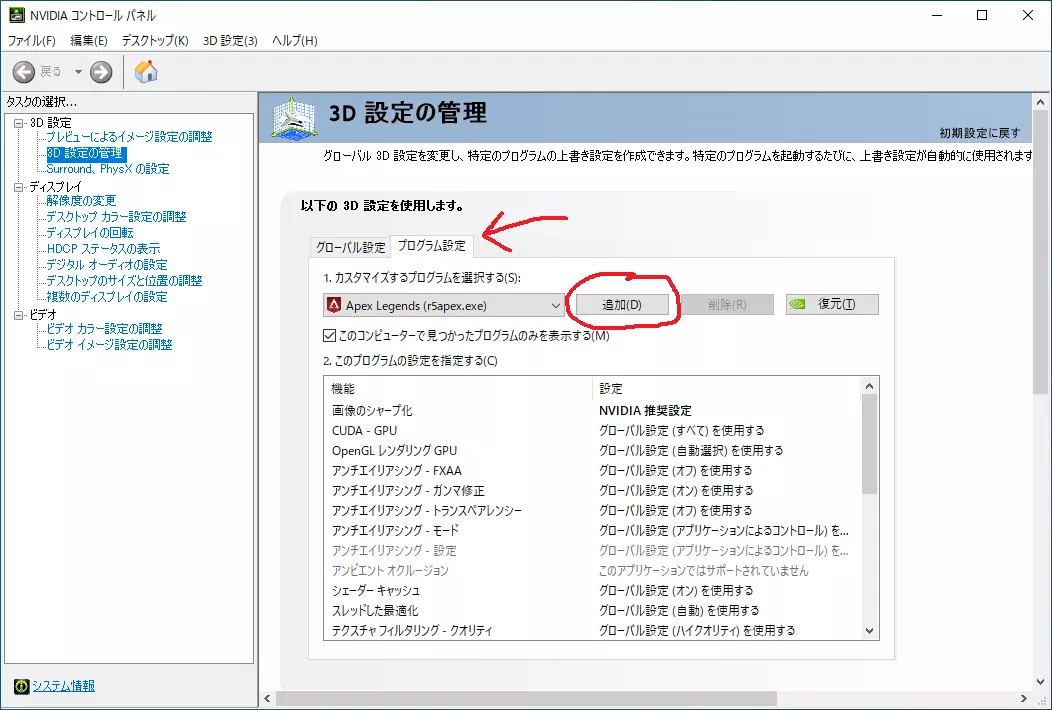This screenshot has height=710, width=1052.
Task: Select the プログラム設定 tab
Action: (x=431, y=246)
